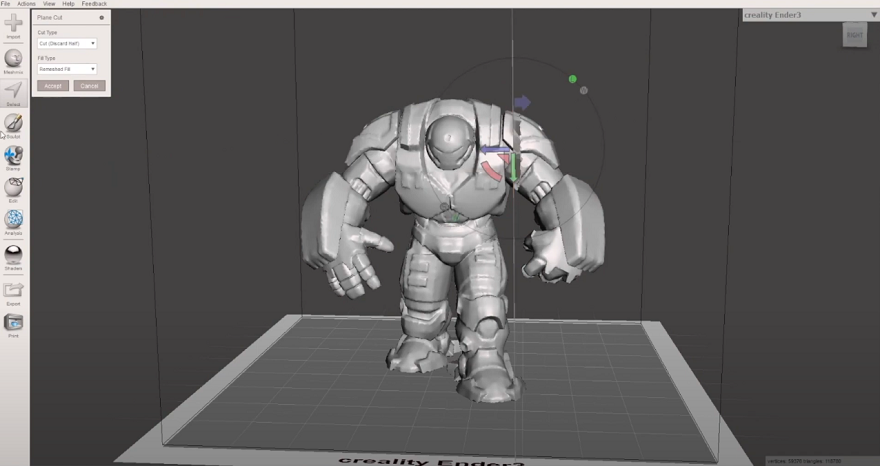Screen dimensions: 880x466
Task: Open the Help menu
Action: (x=68, y=4)
